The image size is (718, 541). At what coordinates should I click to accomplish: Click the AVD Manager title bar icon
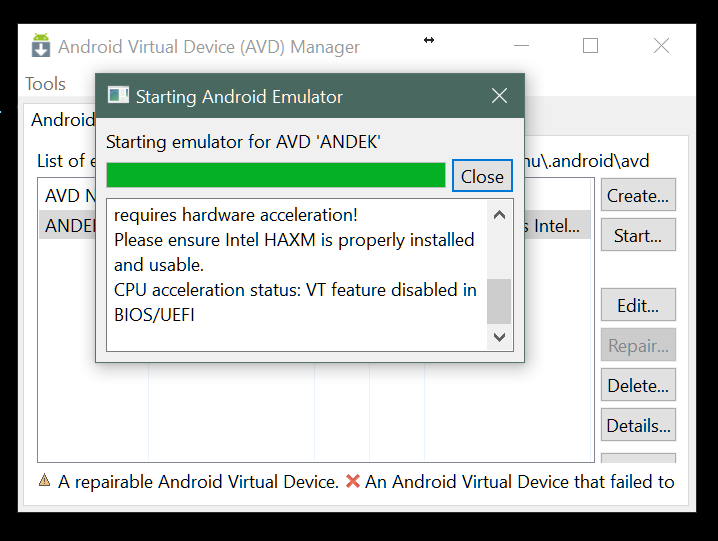click(x=41, y=46)
